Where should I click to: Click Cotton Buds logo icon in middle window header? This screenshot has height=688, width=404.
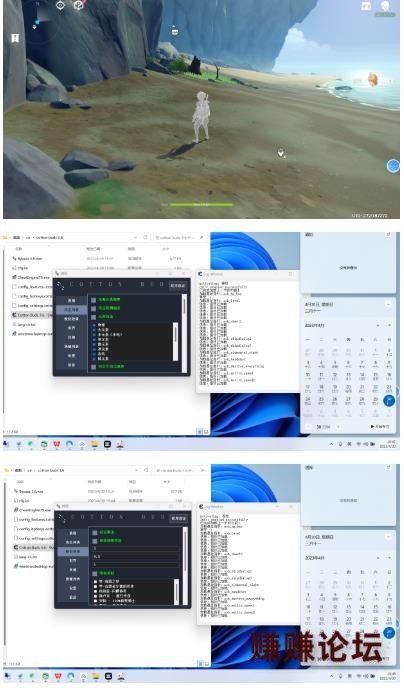click(x=61, y=285)
